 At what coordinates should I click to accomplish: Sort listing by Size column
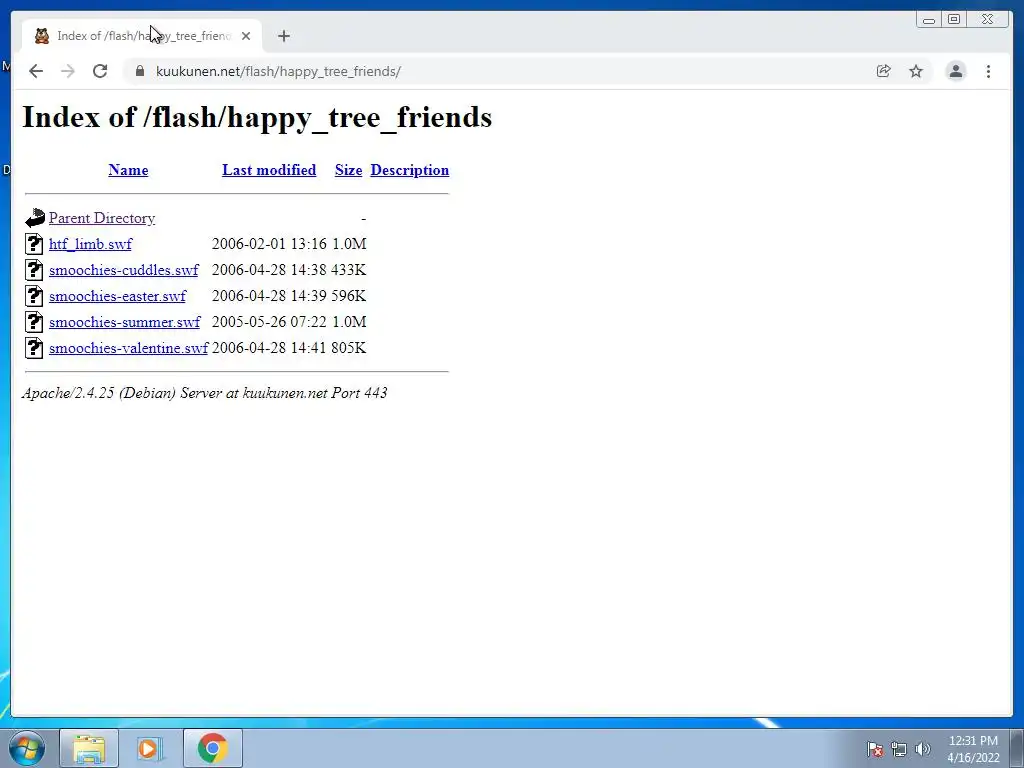click(x=349, y=170)
